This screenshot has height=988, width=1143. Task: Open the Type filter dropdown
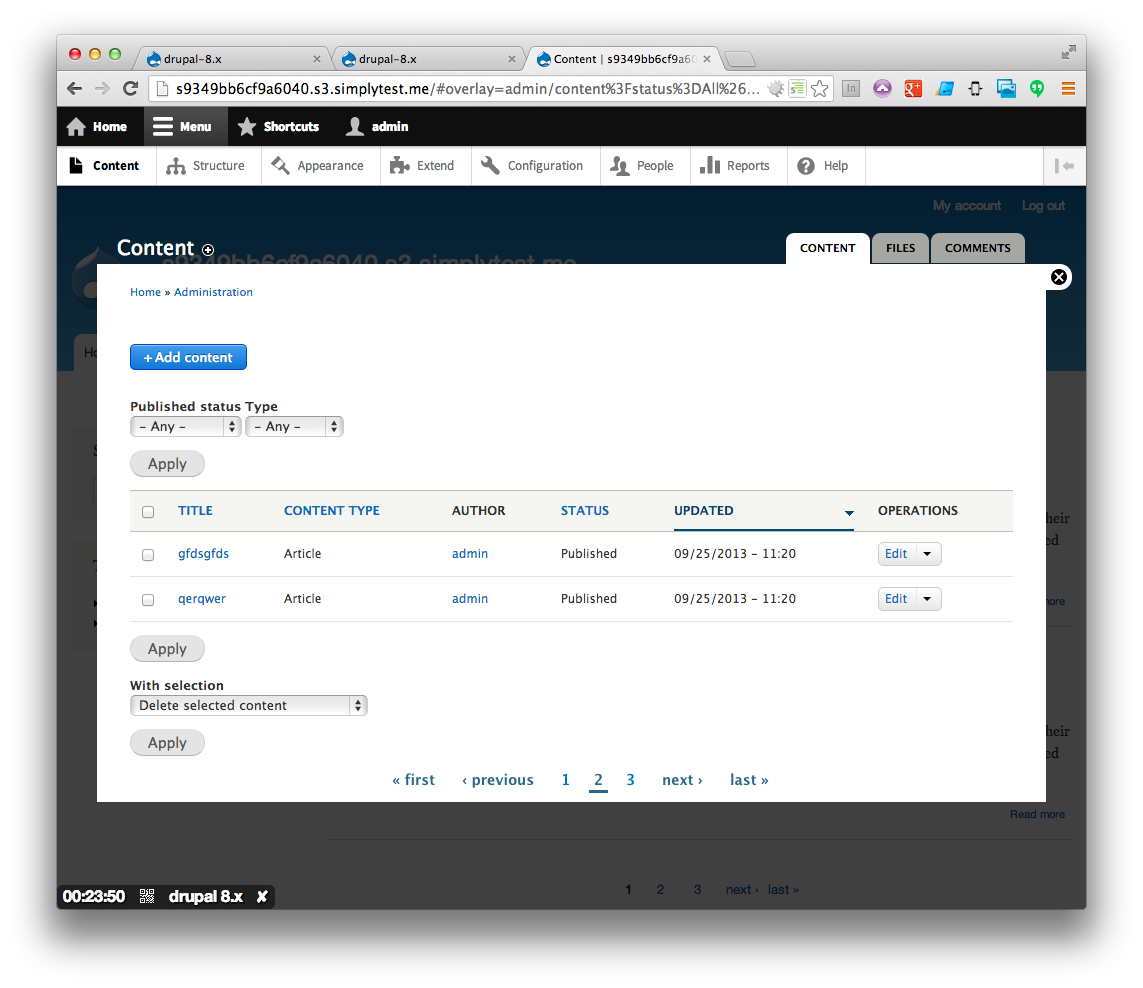pyautogui.click(x=294, y=427)
